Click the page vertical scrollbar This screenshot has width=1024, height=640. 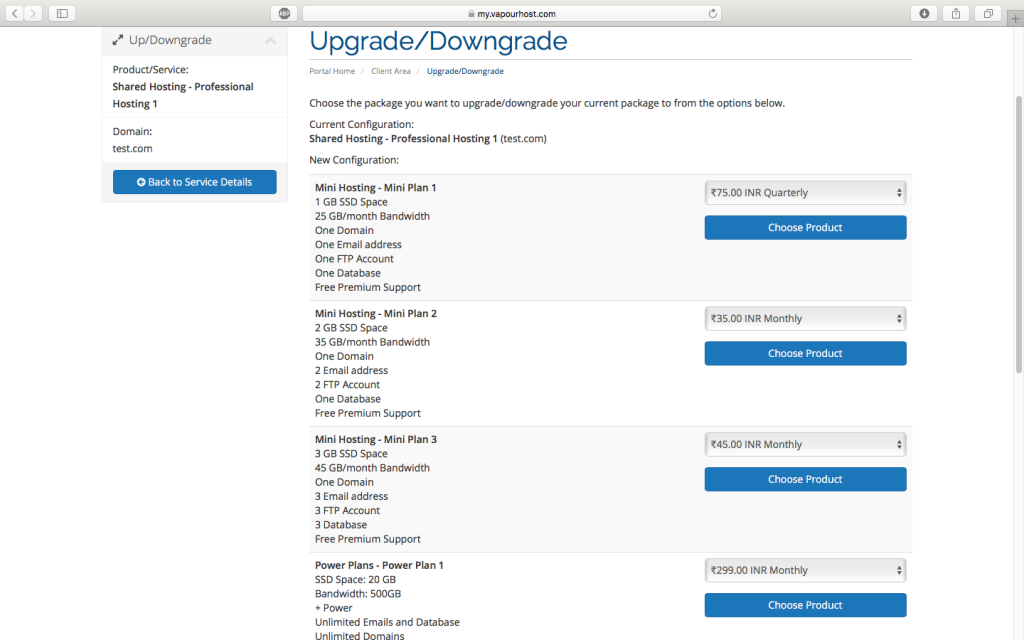click(x=1018, y=235)
